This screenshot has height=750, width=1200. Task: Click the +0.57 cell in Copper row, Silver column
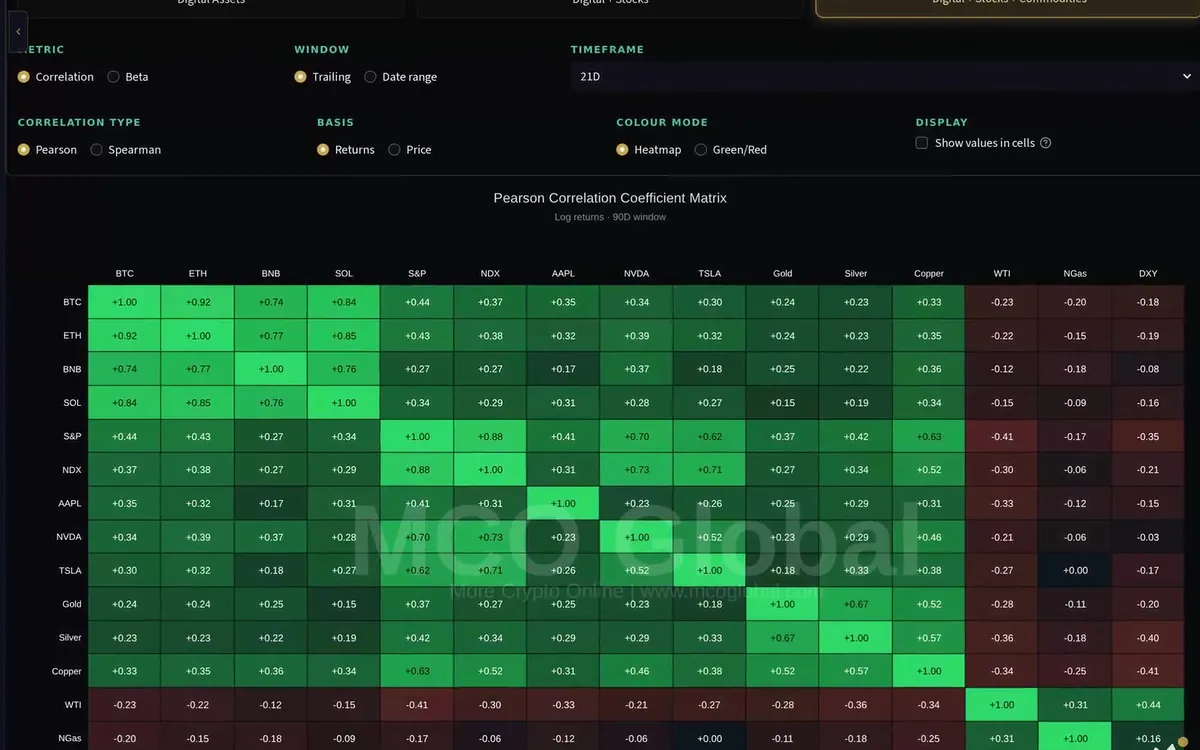pyautogui.click(x=856, y=672)
